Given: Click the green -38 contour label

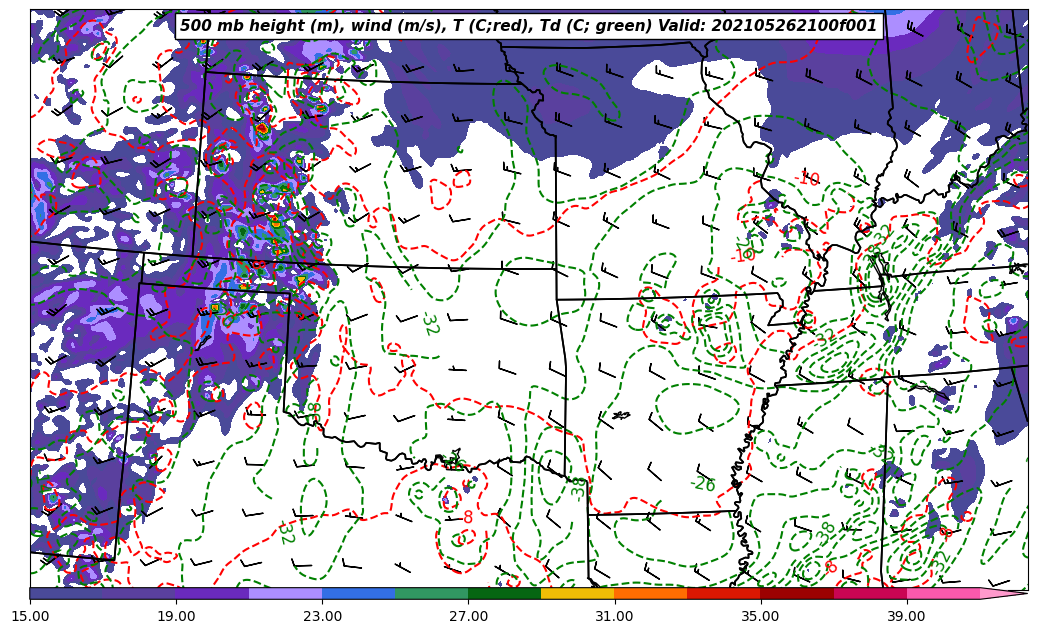Looking at the screenshot, I should click(x=825, y=533).
